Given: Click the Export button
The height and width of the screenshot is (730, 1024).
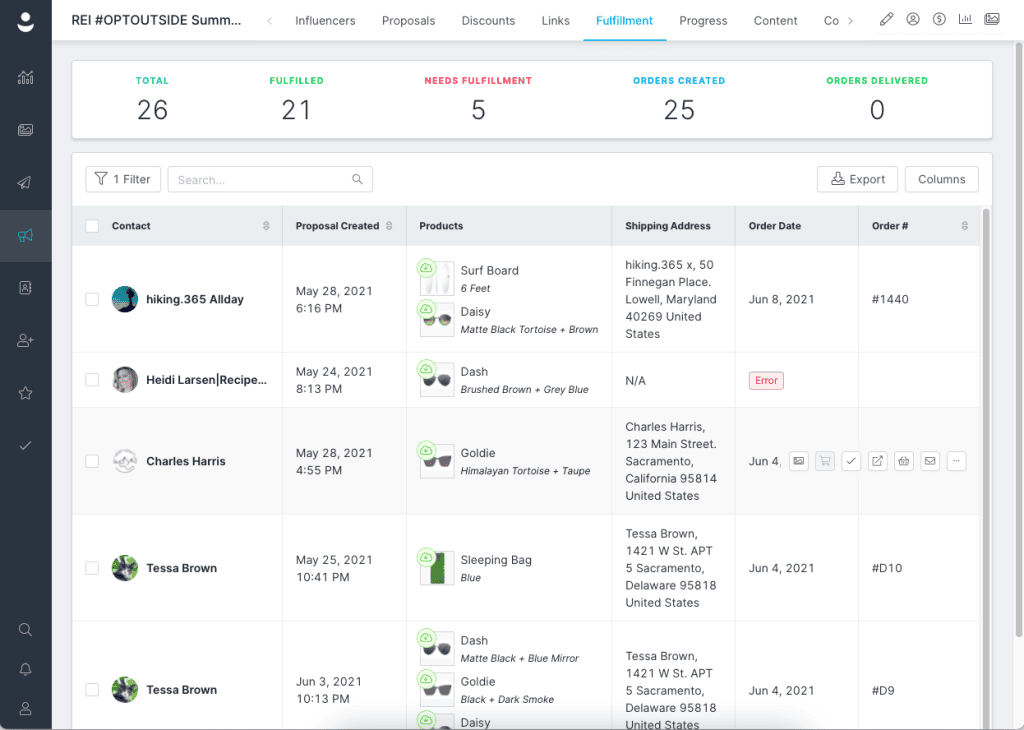Looking at the screenshot, I should (857, 180).
